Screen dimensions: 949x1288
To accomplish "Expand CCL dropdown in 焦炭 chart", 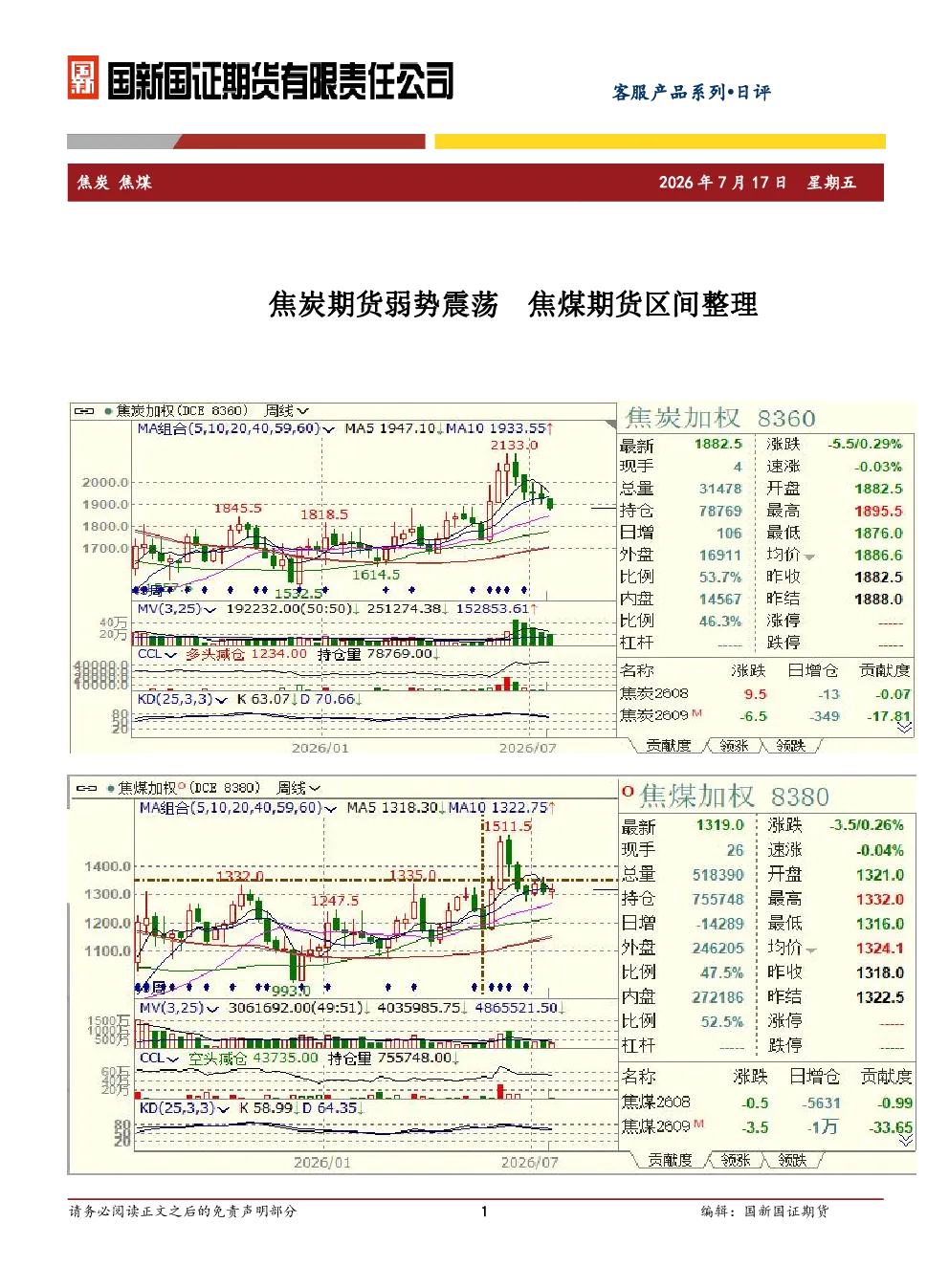I will click(x=171, y=654).
